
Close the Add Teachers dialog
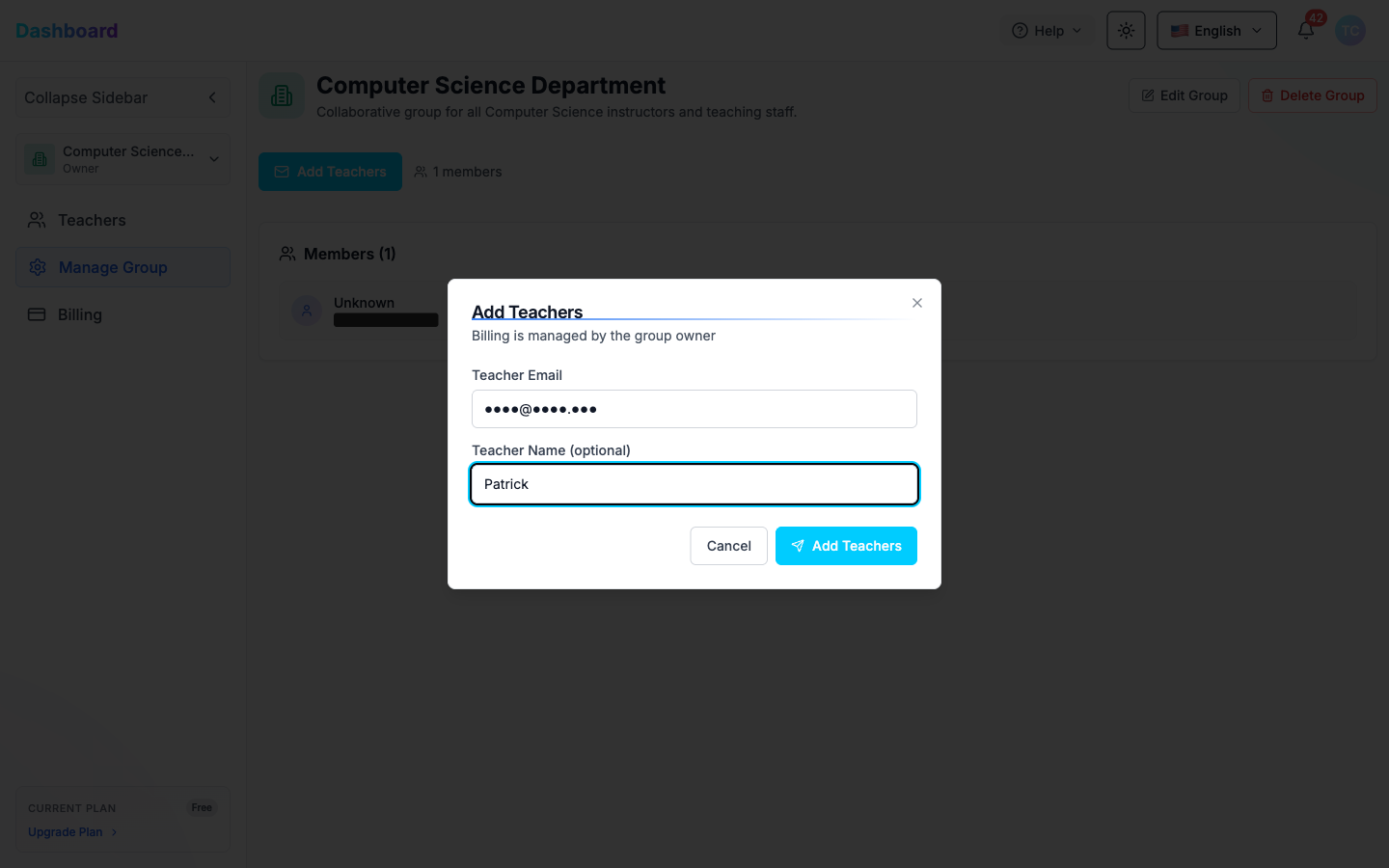(x=917, y=303)
